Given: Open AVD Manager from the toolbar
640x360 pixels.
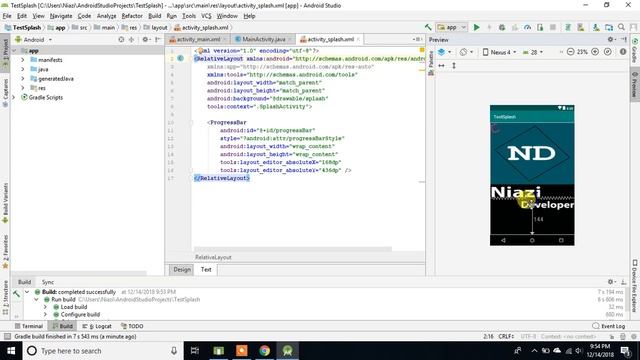Looking at the screenshot, I should click(x=580, y=27).
